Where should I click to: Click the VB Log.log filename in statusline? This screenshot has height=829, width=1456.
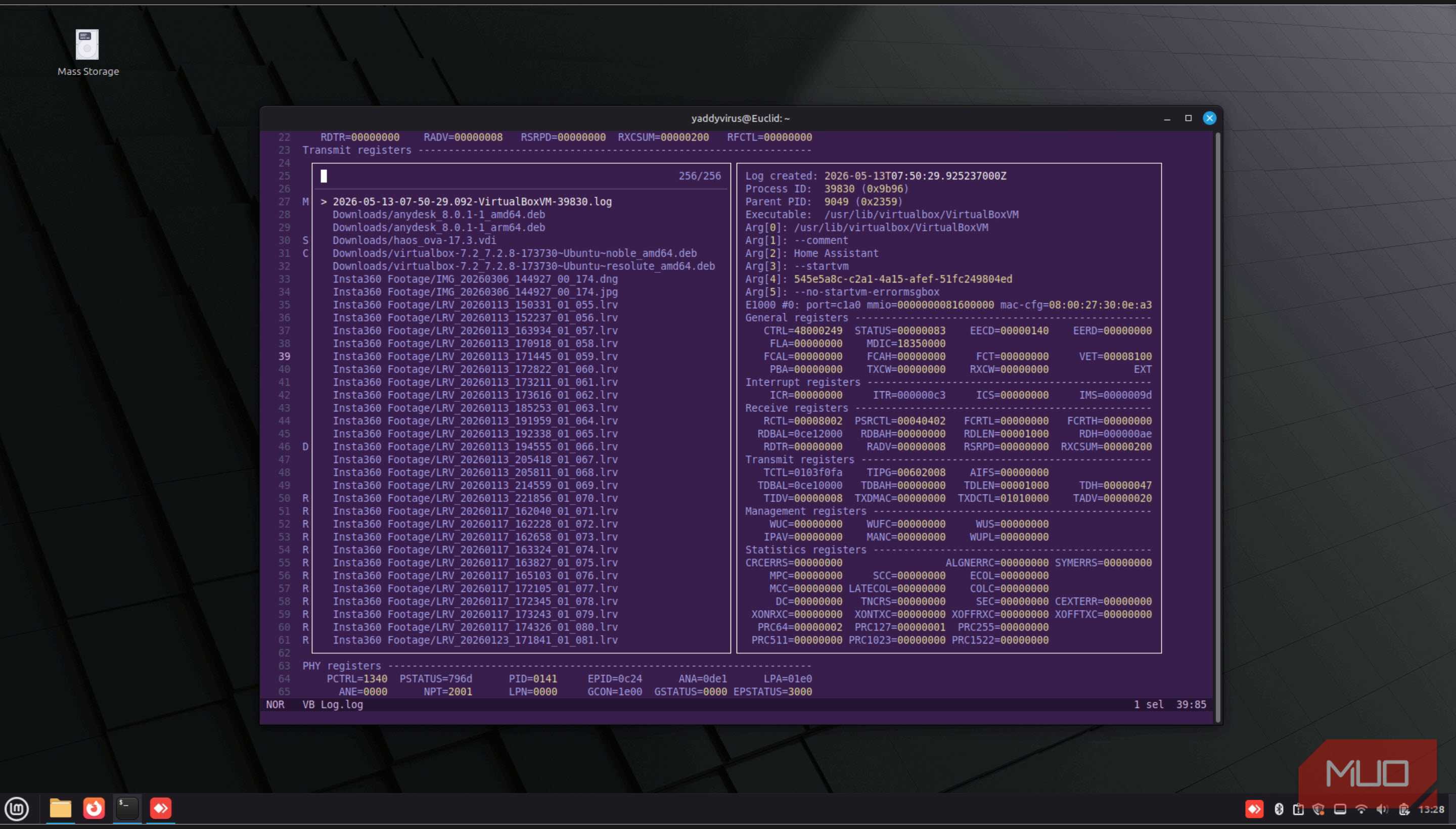point(333,704)
